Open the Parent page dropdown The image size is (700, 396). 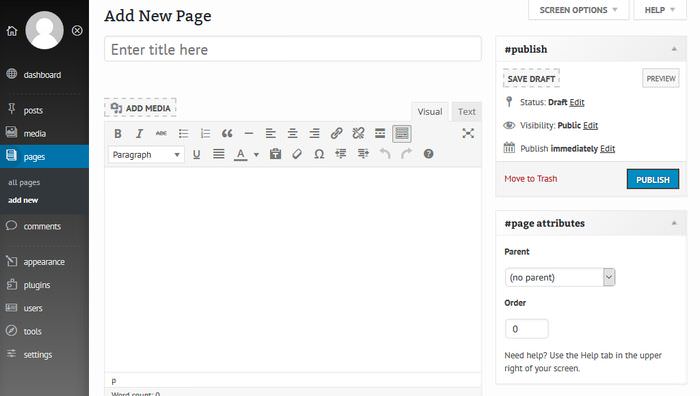click(x=560, y=277)
